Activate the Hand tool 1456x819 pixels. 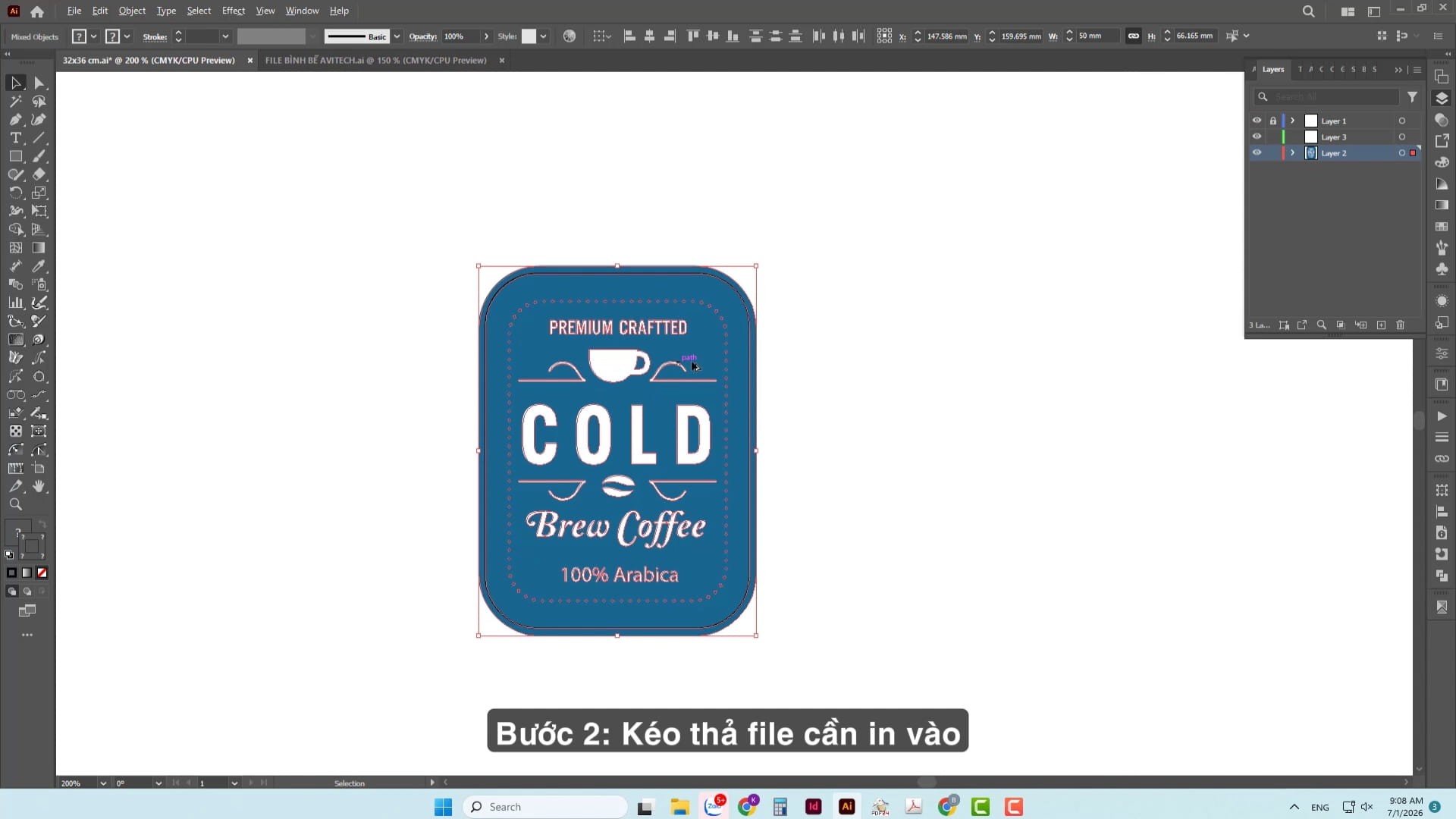39,486
